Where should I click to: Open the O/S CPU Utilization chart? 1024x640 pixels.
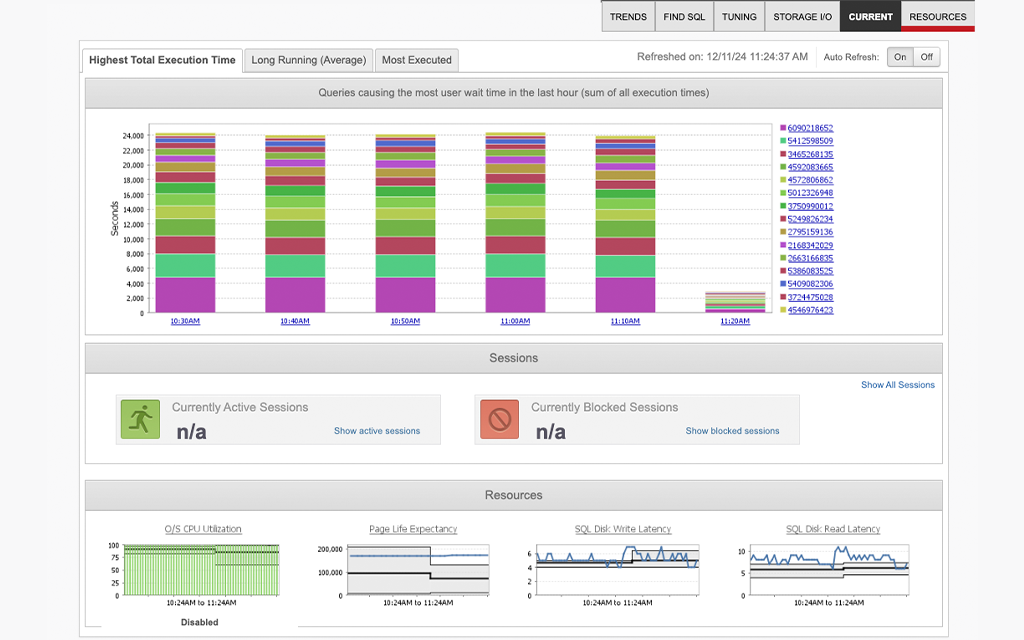click(x=203, y=529)
